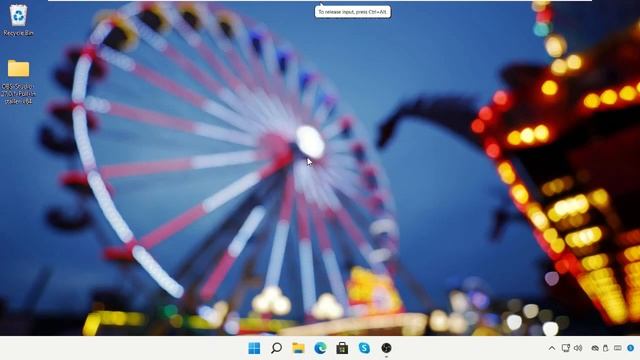Open volume speaker tray icon
Viewport: 640px width, 360px height.
(x=578, y=348)
